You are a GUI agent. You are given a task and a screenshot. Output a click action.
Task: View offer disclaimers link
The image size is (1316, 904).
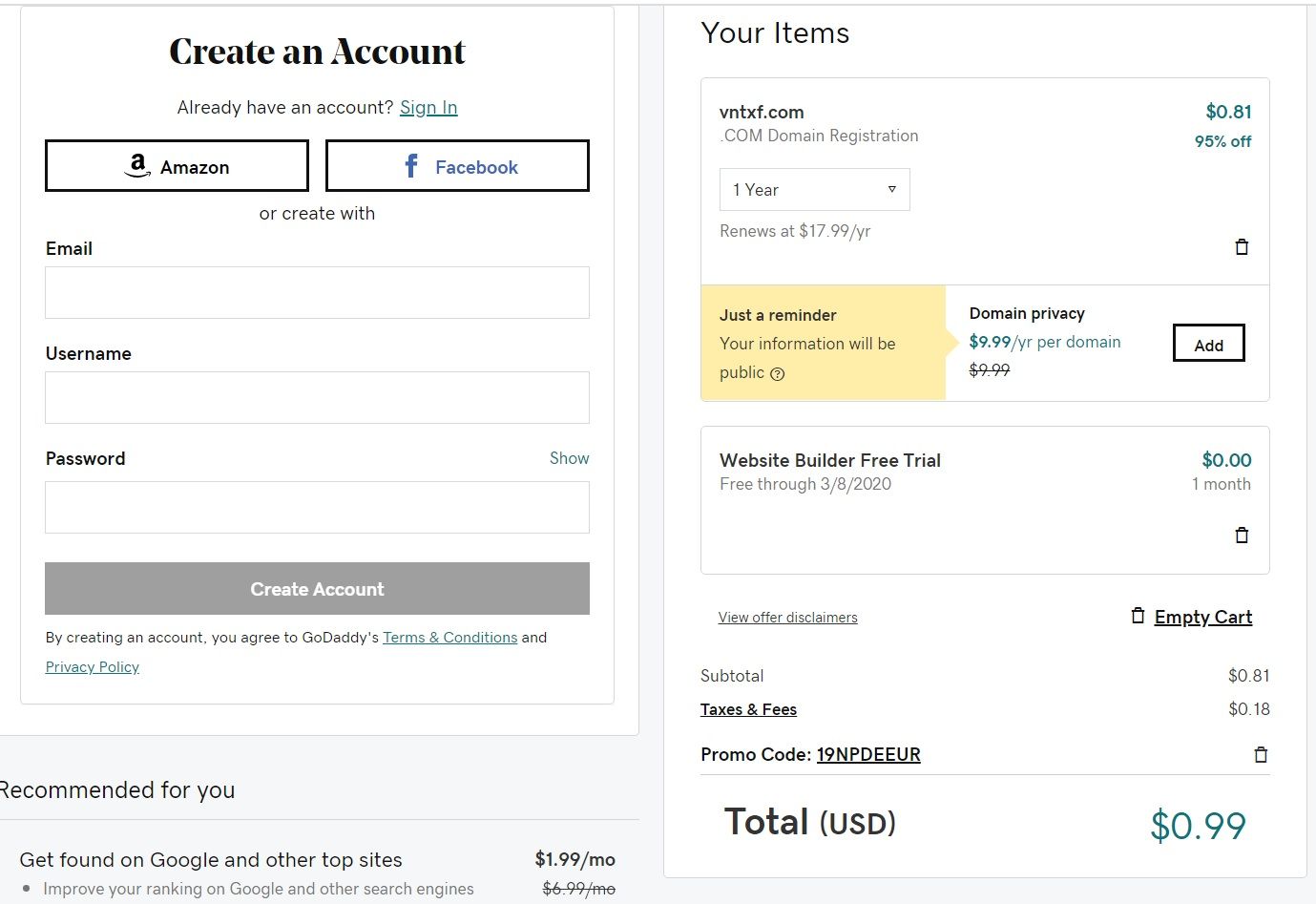click(x=787, y=618)
